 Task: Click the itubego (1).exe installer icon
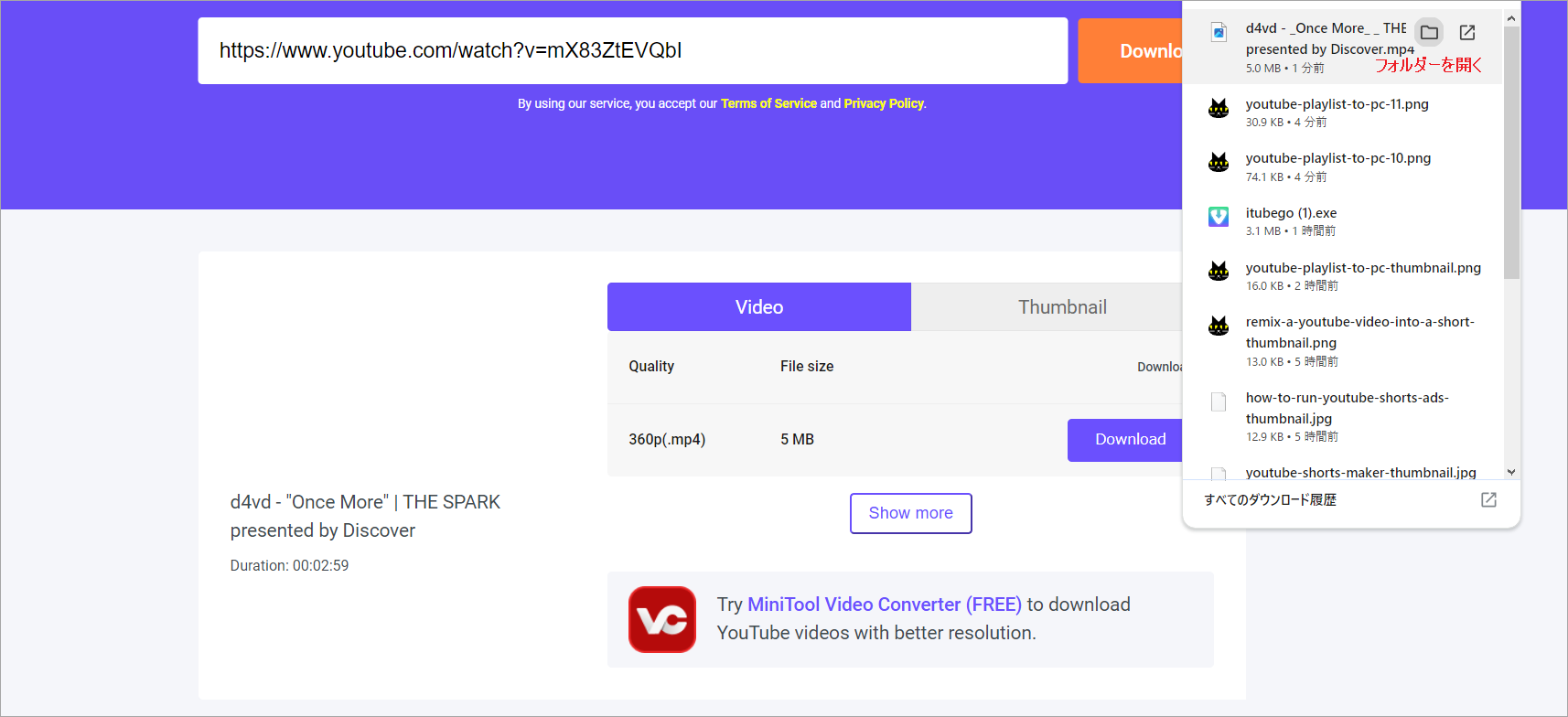(1219, 217)
